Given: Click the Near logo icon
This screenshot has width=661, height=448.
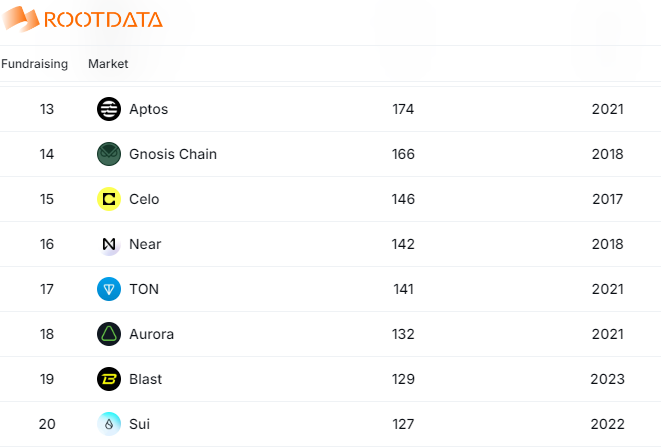Looking at the screenshot, I should click(109, 244).
